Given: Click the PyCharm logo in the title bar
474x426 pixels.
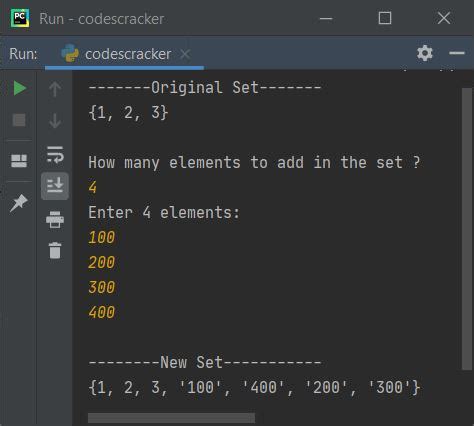Looking at the screenshot, I should click(x=20, y=18).
